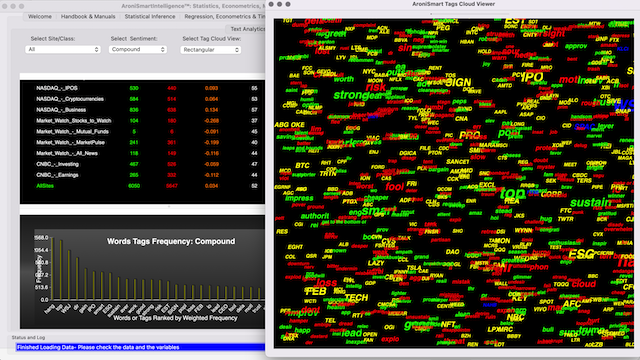Open the Tag Cloud View dropdown set to Rectangular
640x360 pixels.
[211, 50]
